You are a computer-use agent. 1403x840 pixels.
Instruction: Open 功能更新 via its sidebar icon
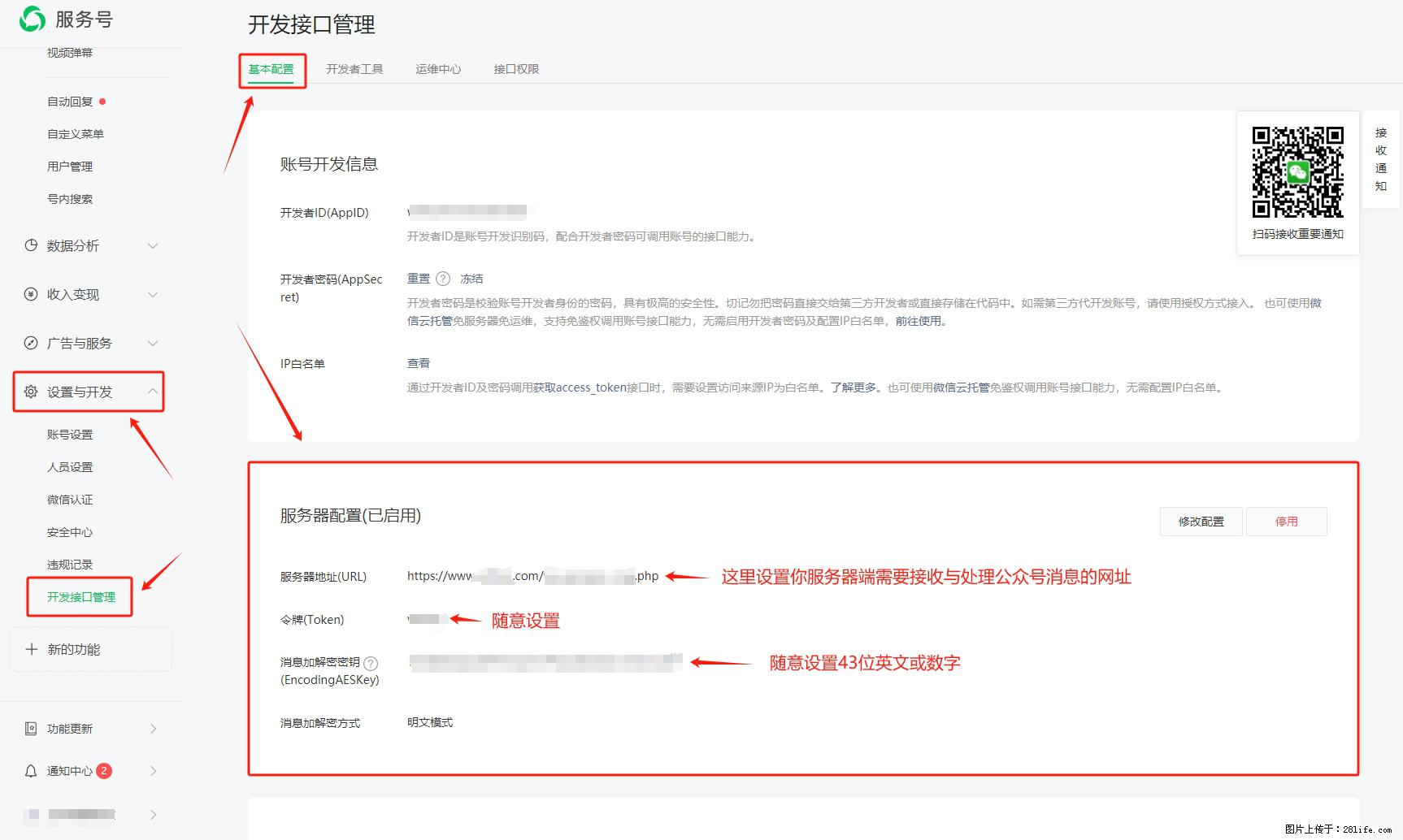pyautogui.click(x=30, y=728)
